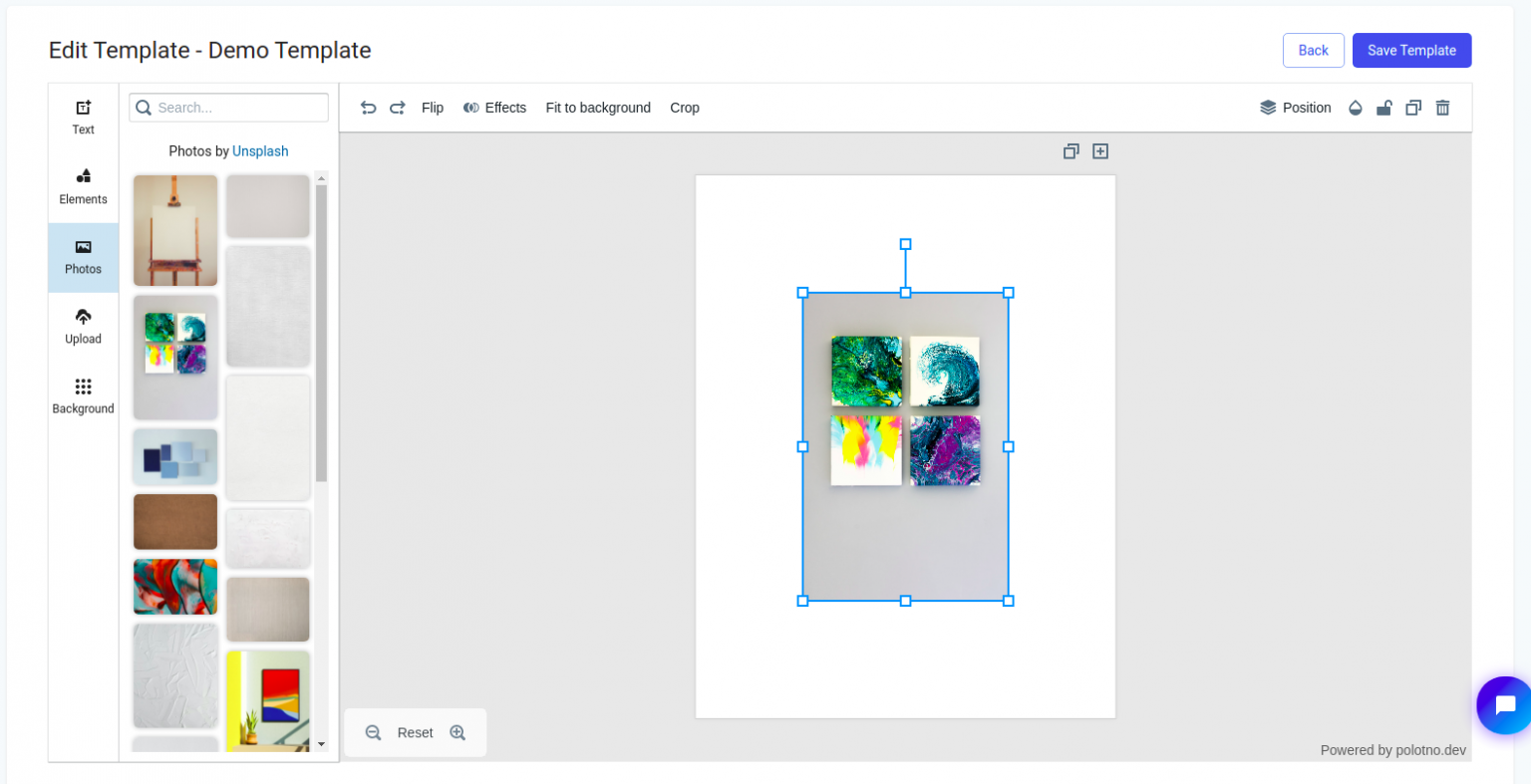The height and width of the screenshot is (784, 1531).
Task: Zoom out the canvas
Action: click(x=374, y=733)
